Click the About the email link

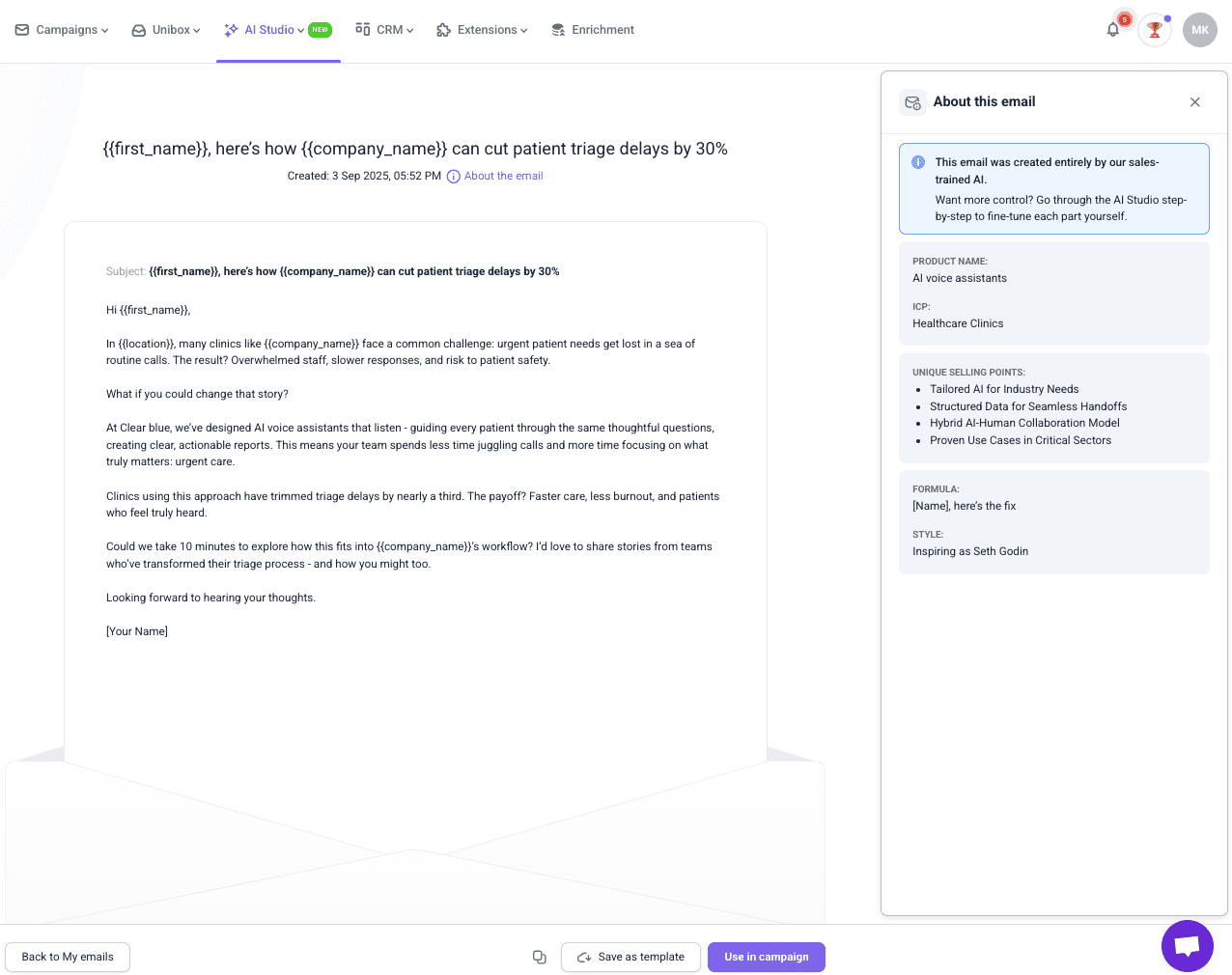click(x=503, y=177)
